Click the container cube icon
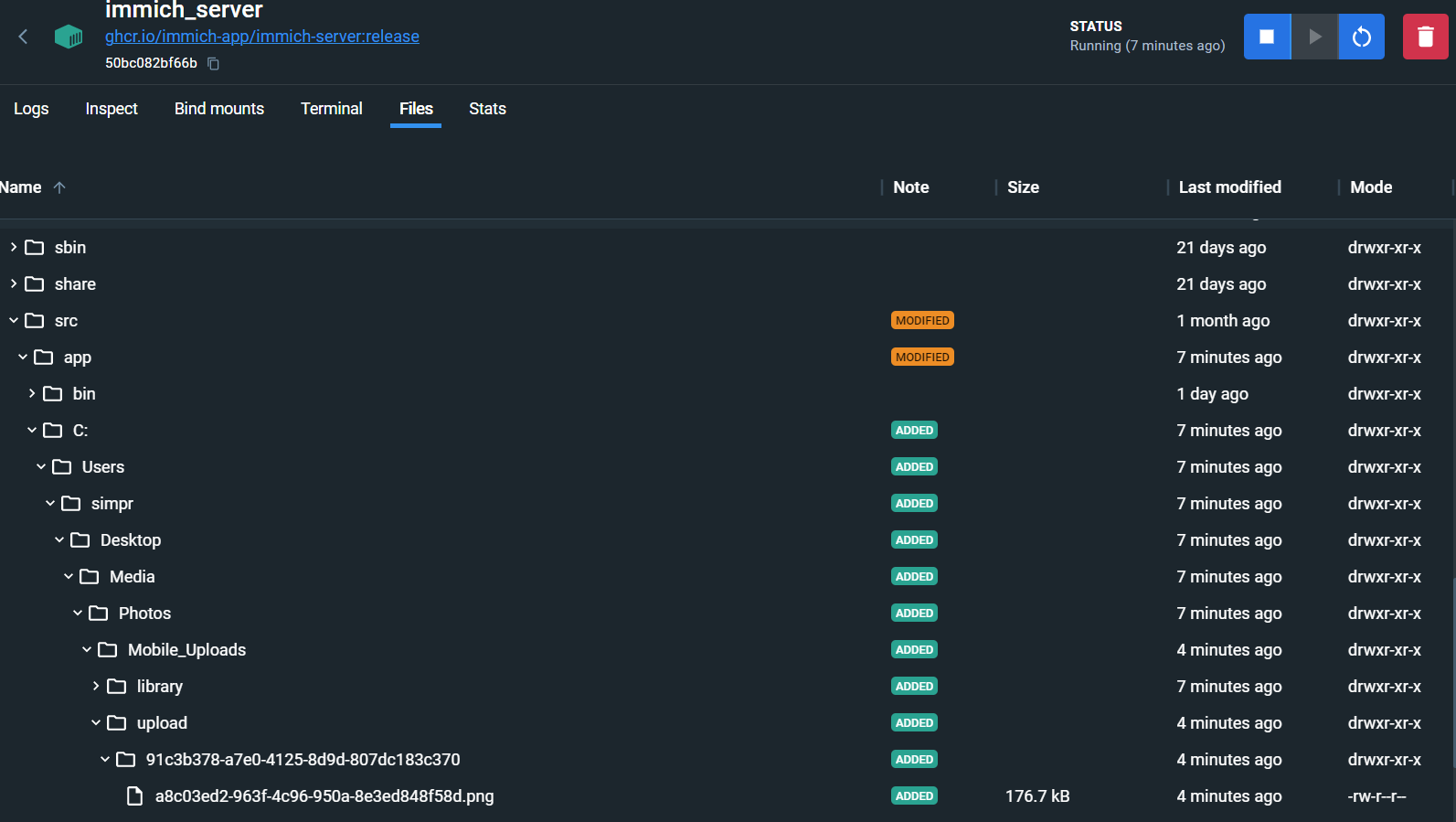1456x822 pixels. [x=69, y=37]
